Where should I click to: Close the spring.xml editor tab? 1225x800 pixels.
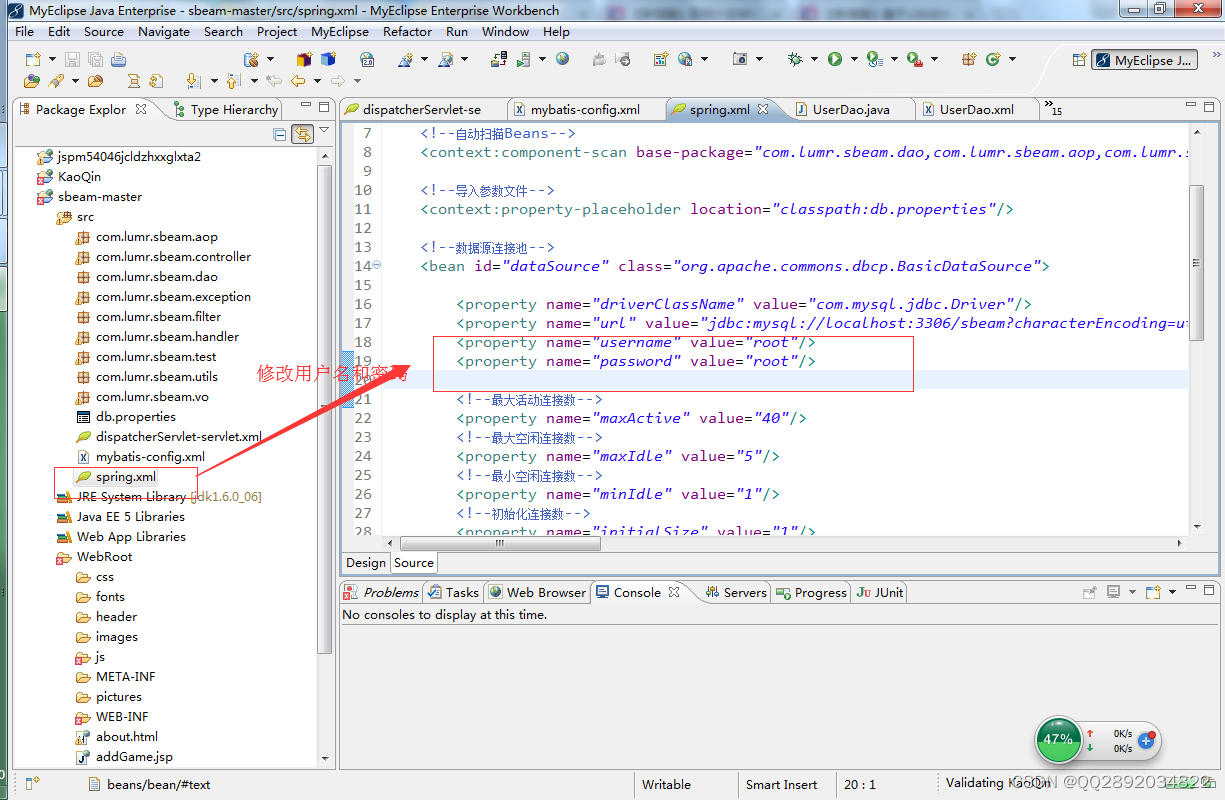click(763, 109)
